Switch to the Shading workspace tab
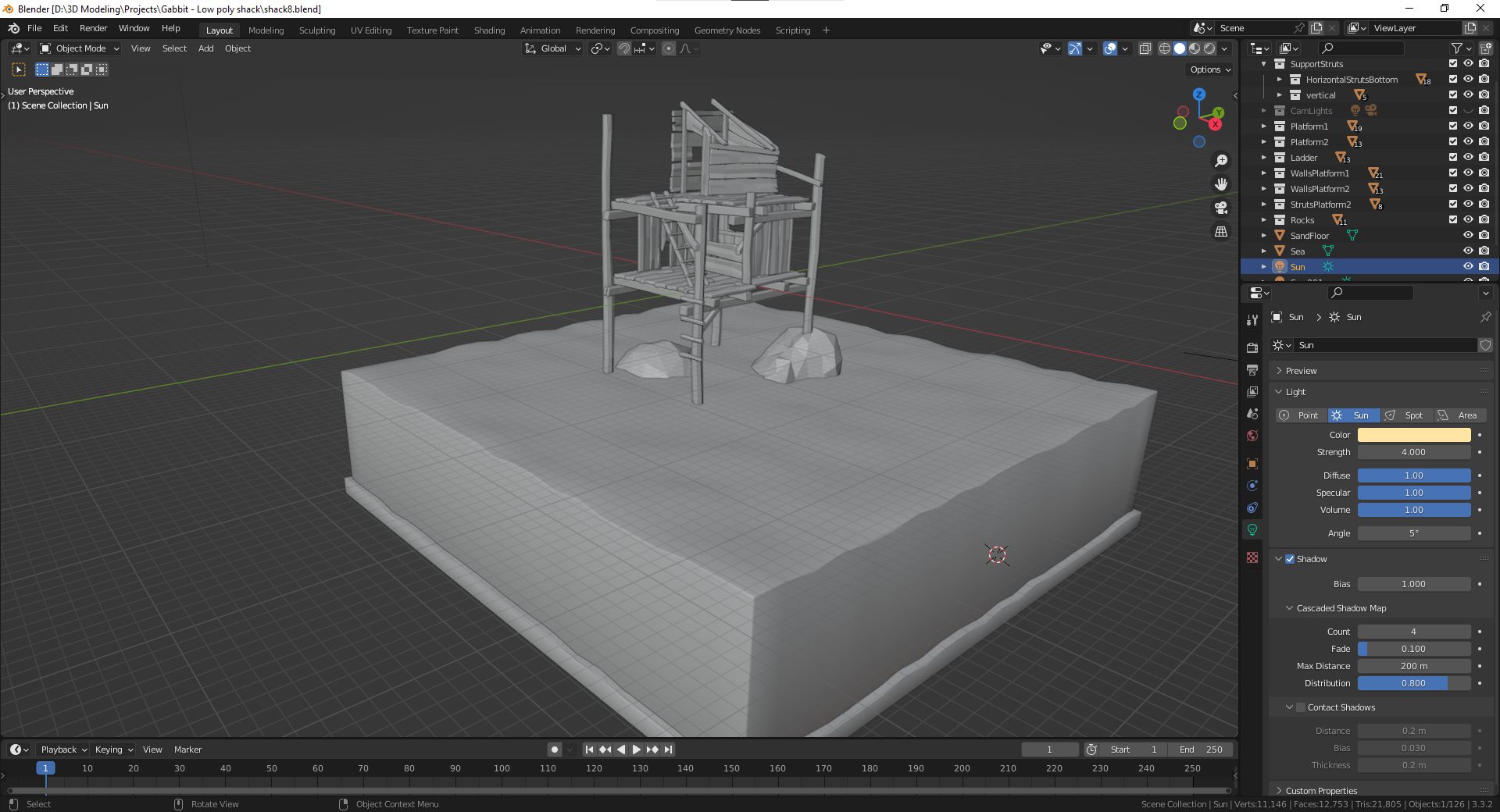Viewport: 1500px width, 812px height. 489,30
